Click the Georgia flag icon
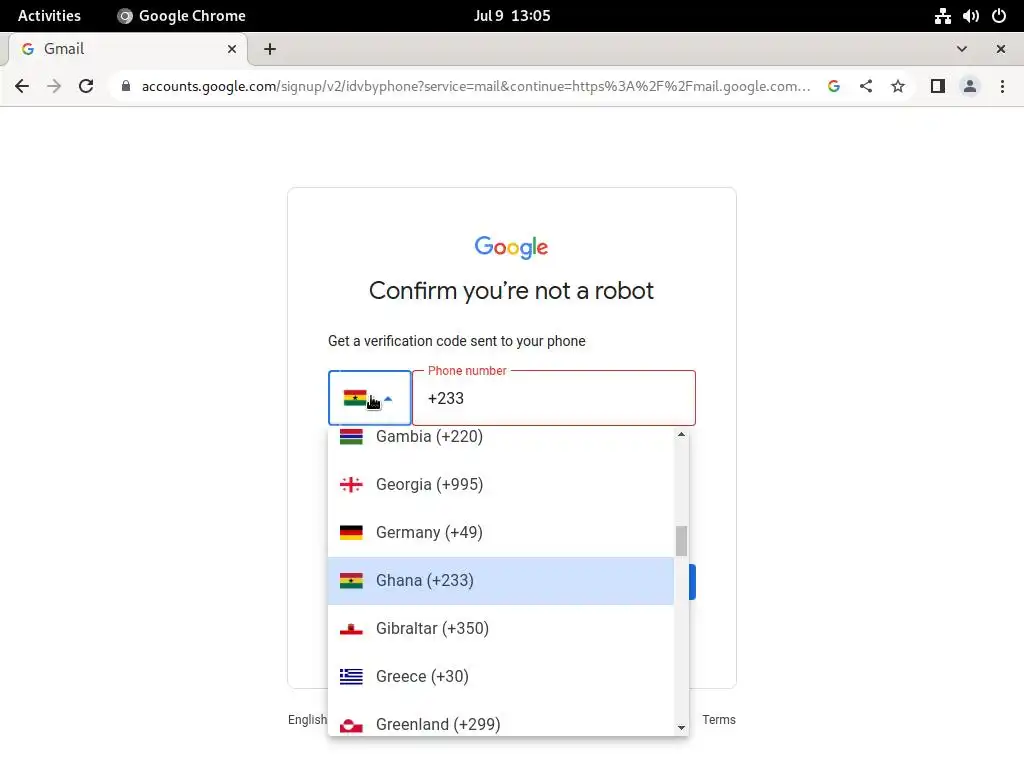 point(351,485)
